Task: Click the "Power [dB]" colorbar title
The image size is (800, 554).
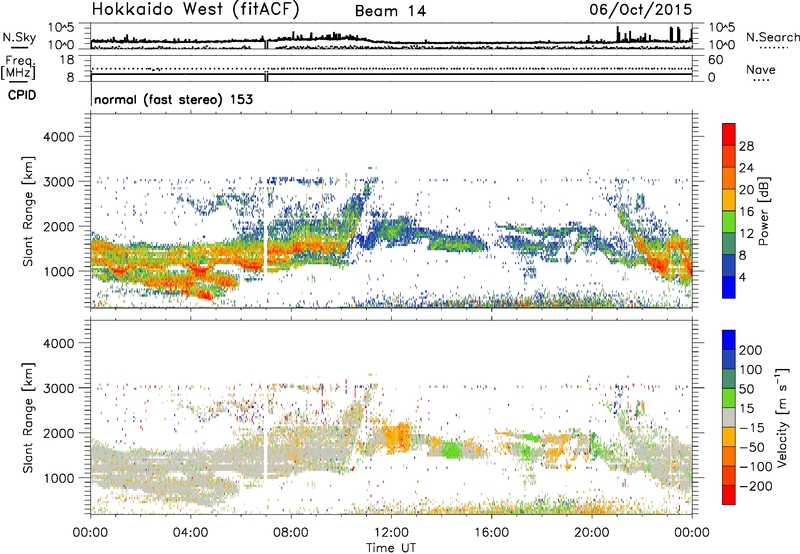Action: click(x=763, y=211)
